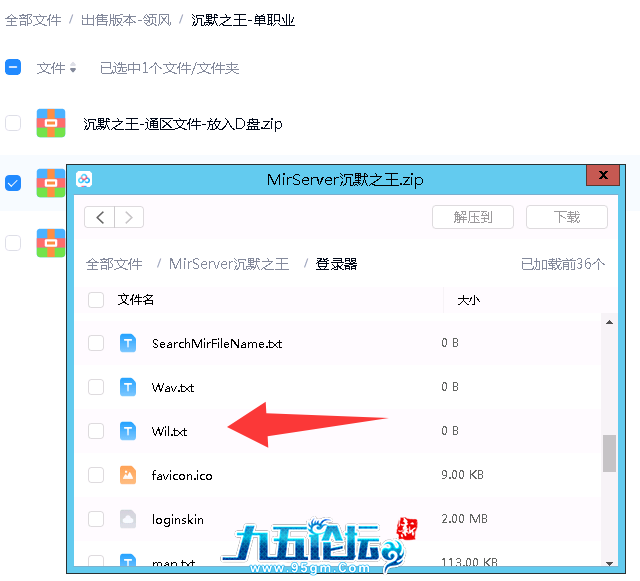Image resolution: width=640 pixels, height=581 pixels.
Task: Uncheck the selected MirServer zip row
Action: pyautogui.click(x=13, y=183)
